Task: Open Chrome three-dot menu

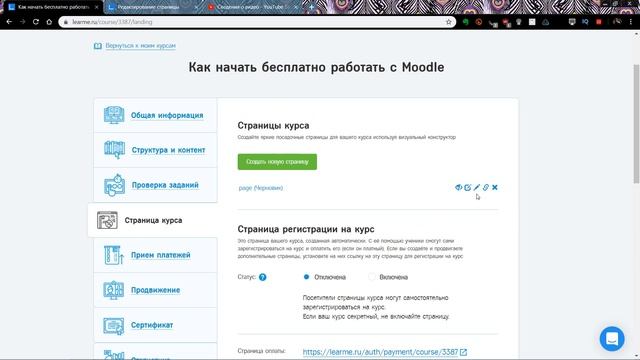Action: [x=631, y=22]
